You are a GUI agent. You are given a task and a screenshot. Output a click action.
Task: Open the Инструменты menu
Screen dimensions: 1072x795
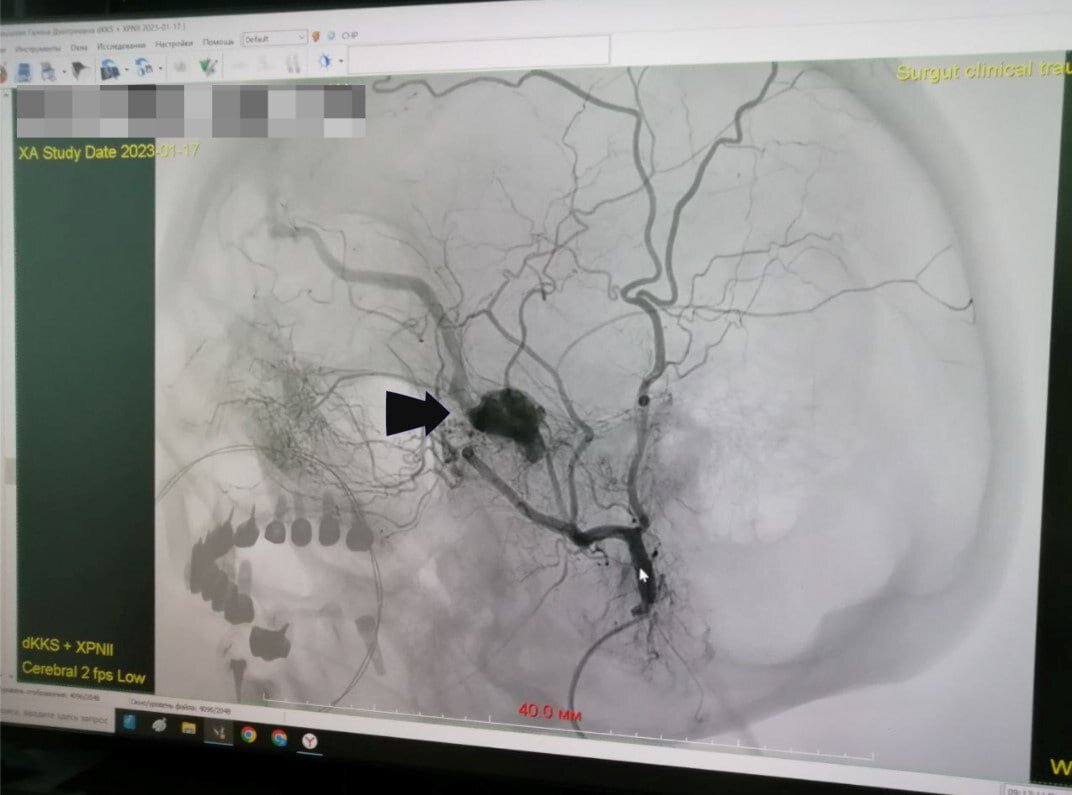38,48
